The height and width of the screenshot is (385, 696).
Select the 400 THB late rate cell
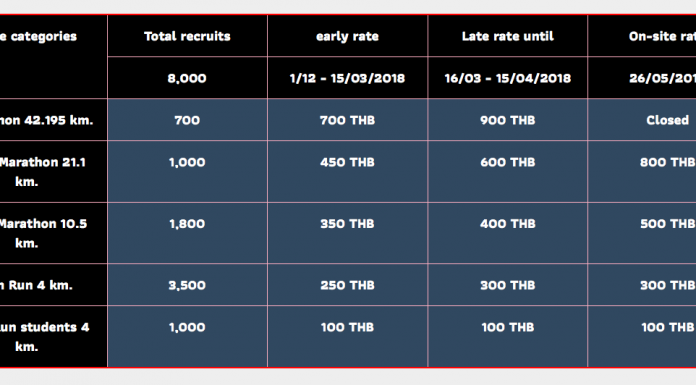(508, 233)
